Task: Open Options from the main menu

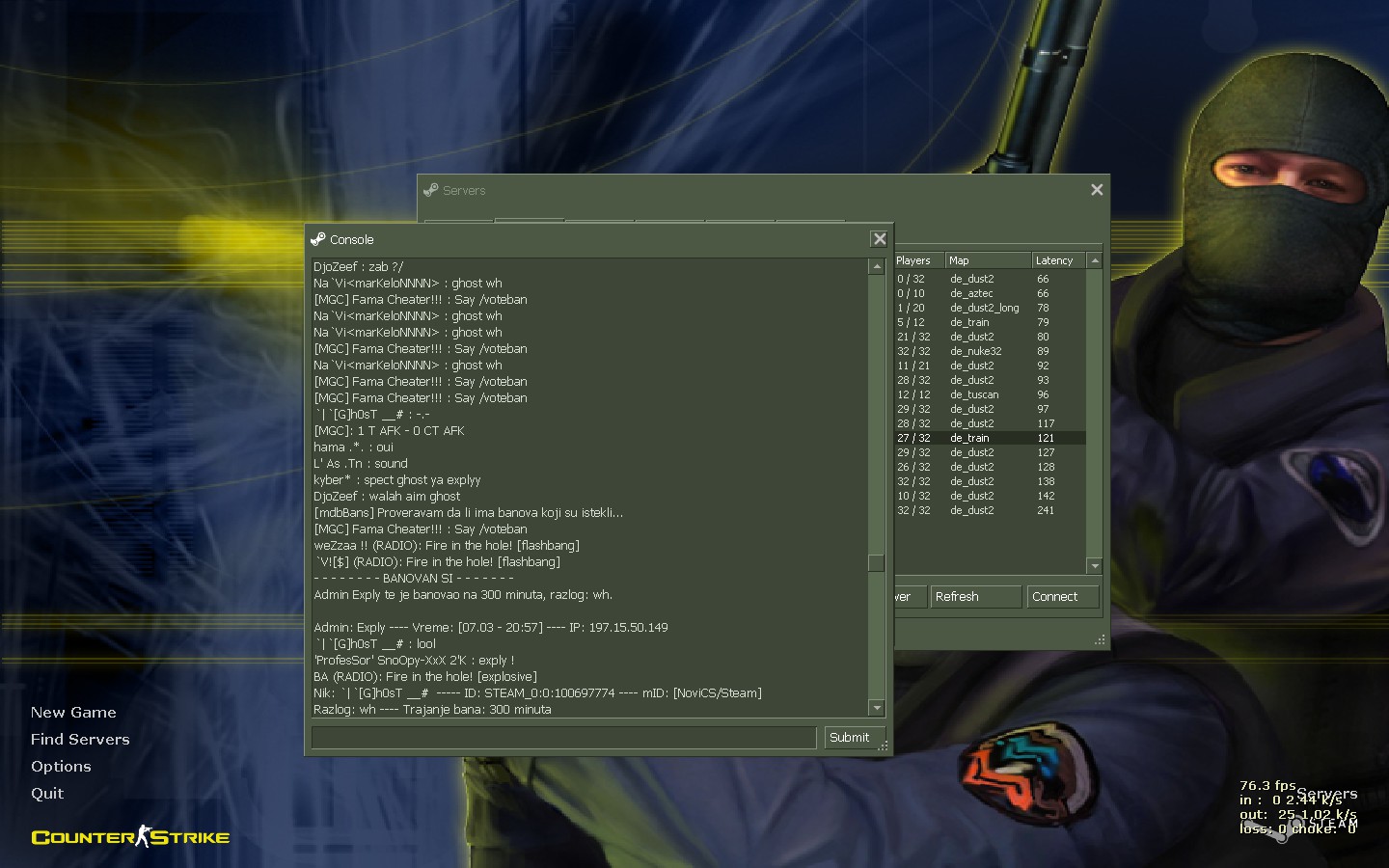Action: click(x=61, y=767)
